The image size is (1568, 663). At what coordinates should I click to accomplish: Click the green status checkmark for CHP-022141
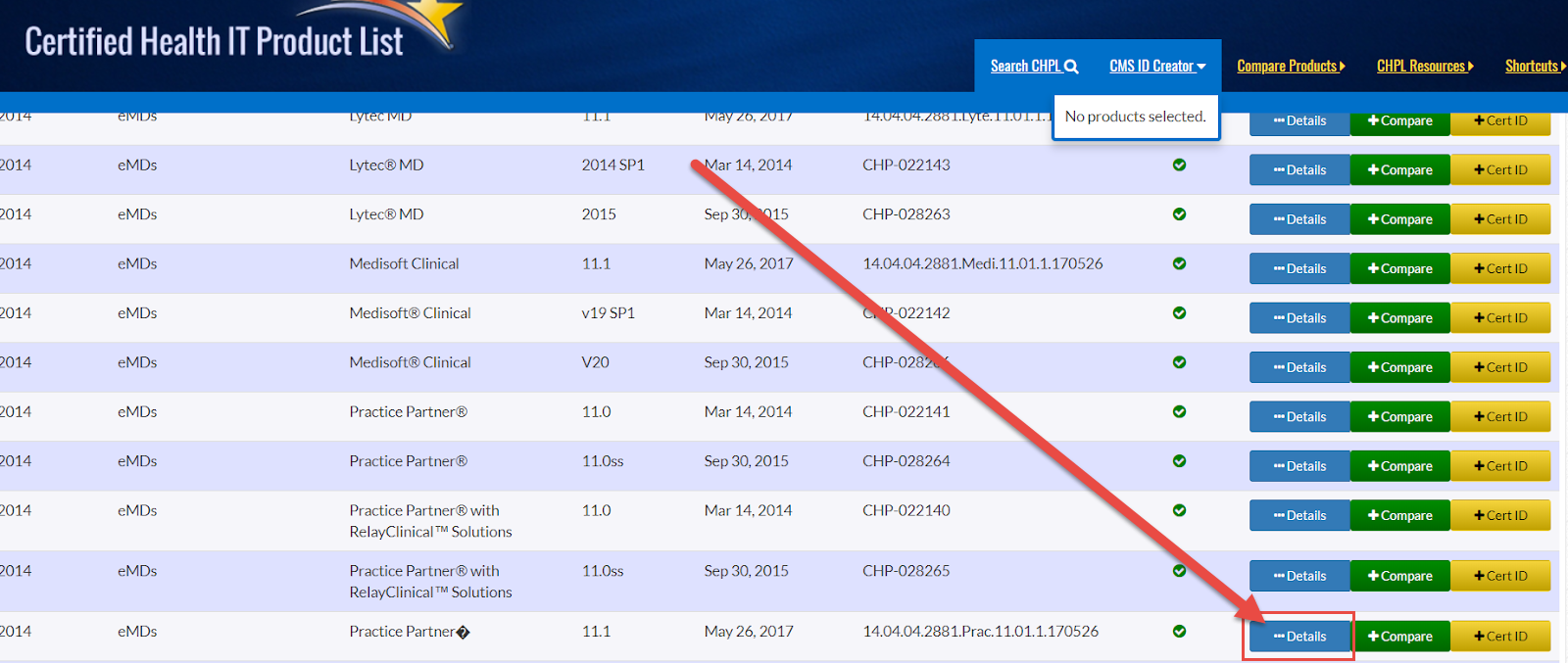(x=1179, y=411)
